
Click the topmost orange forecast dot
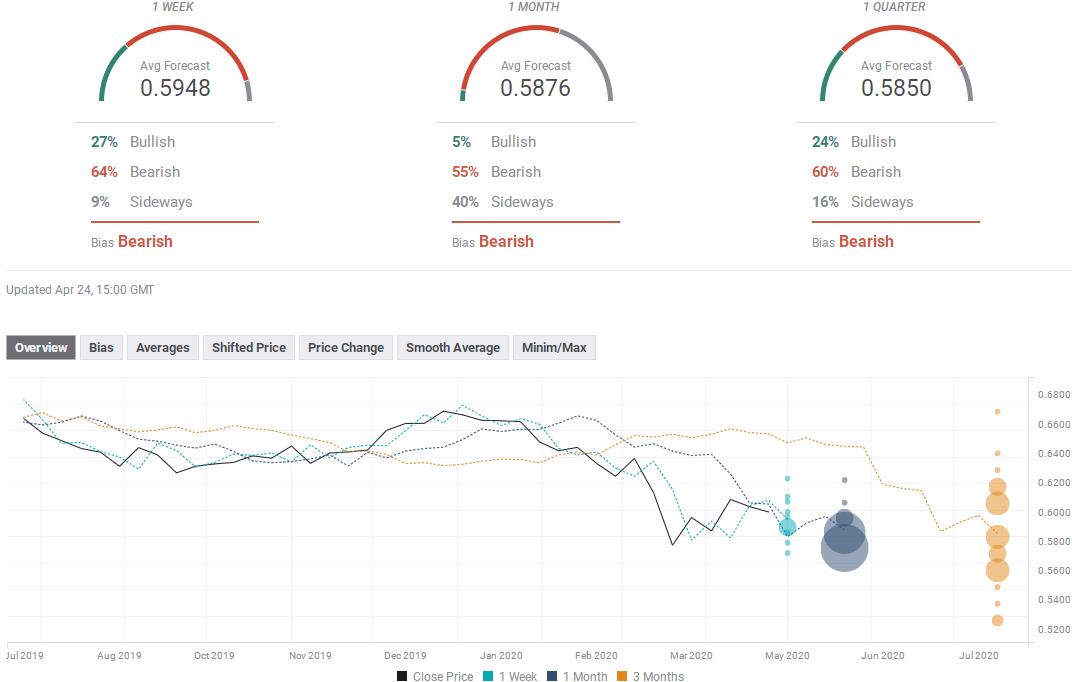pos(997,411)
